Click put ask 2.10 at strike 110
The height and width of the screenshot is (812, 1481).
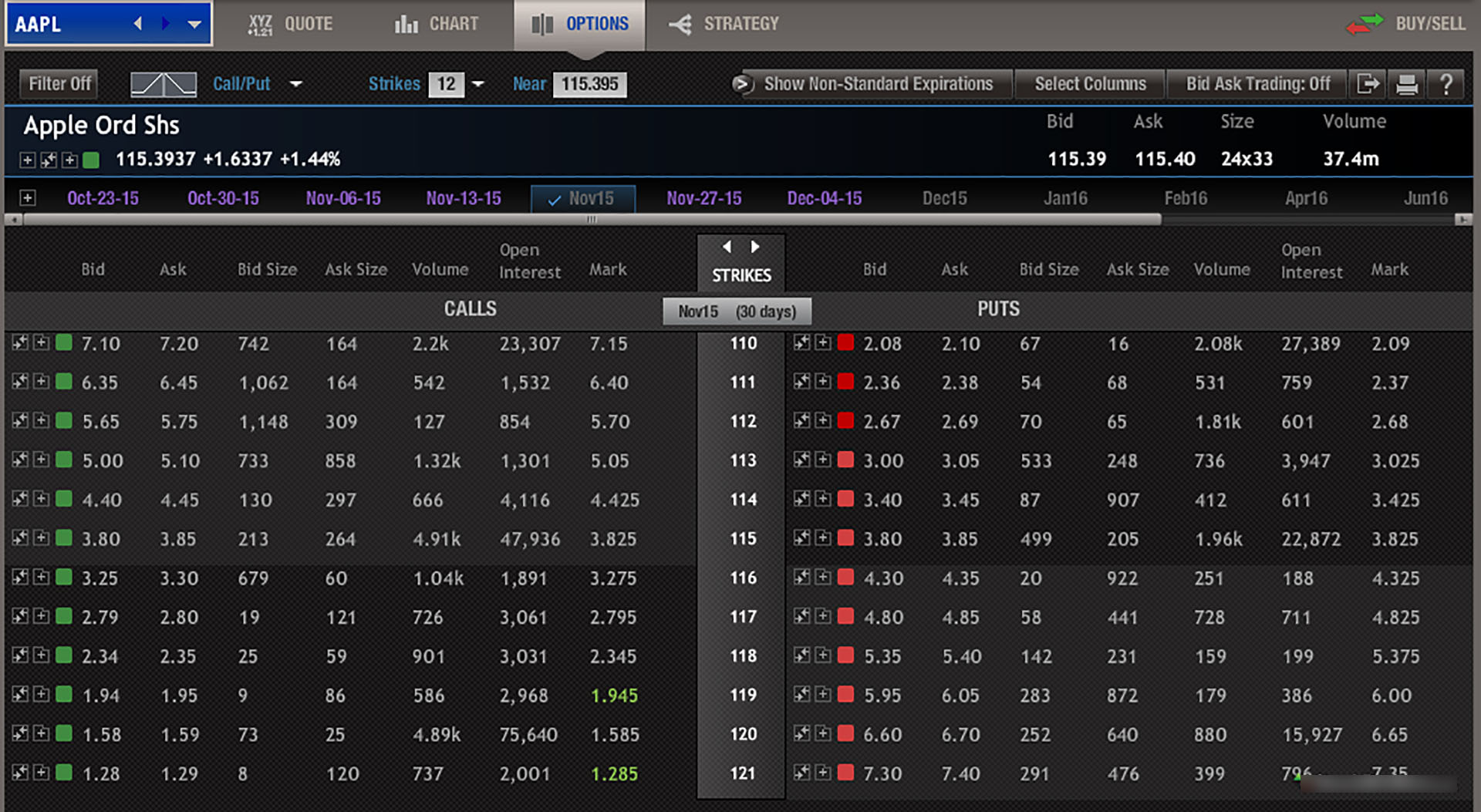point(960,343)
